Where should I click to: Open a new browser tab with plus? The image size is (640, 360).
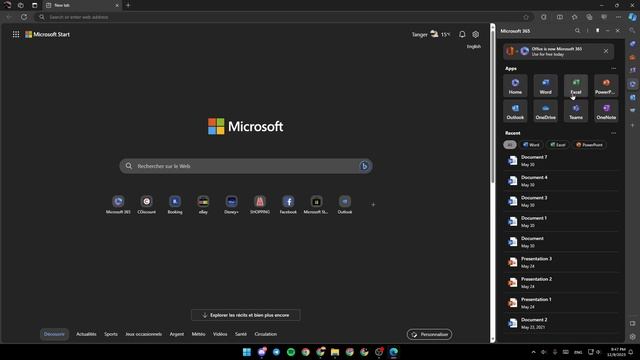(x=128, y=5)
